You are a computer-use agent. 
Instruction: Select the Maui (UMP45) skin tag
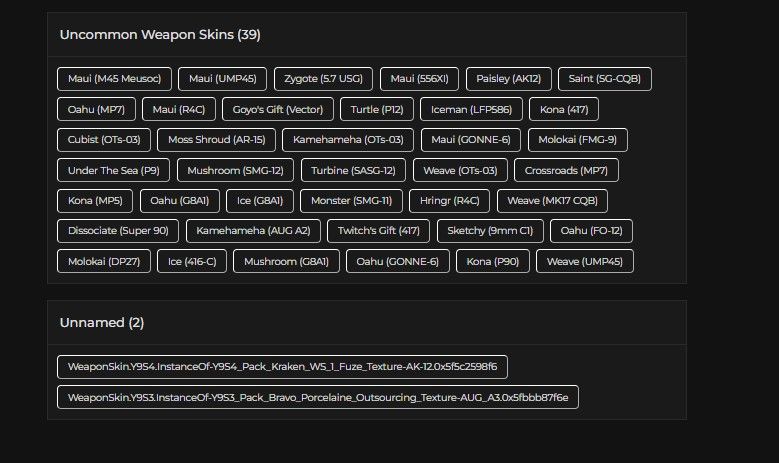(223, 79)
